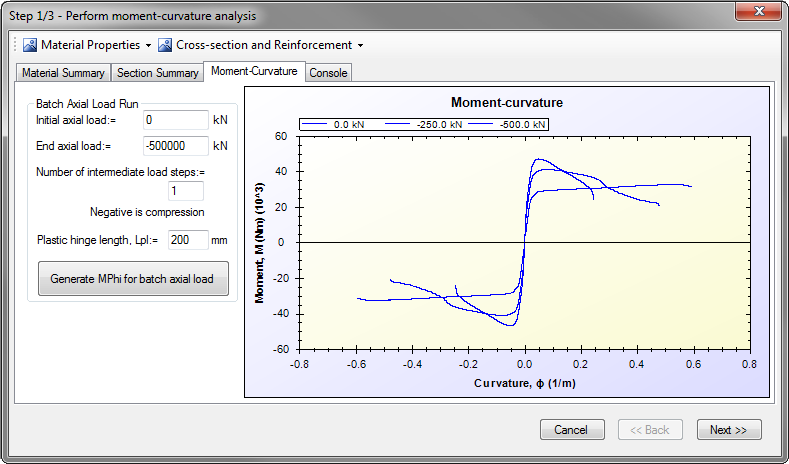Select the -500.0 kN legend entry

(x=507, y=124)
